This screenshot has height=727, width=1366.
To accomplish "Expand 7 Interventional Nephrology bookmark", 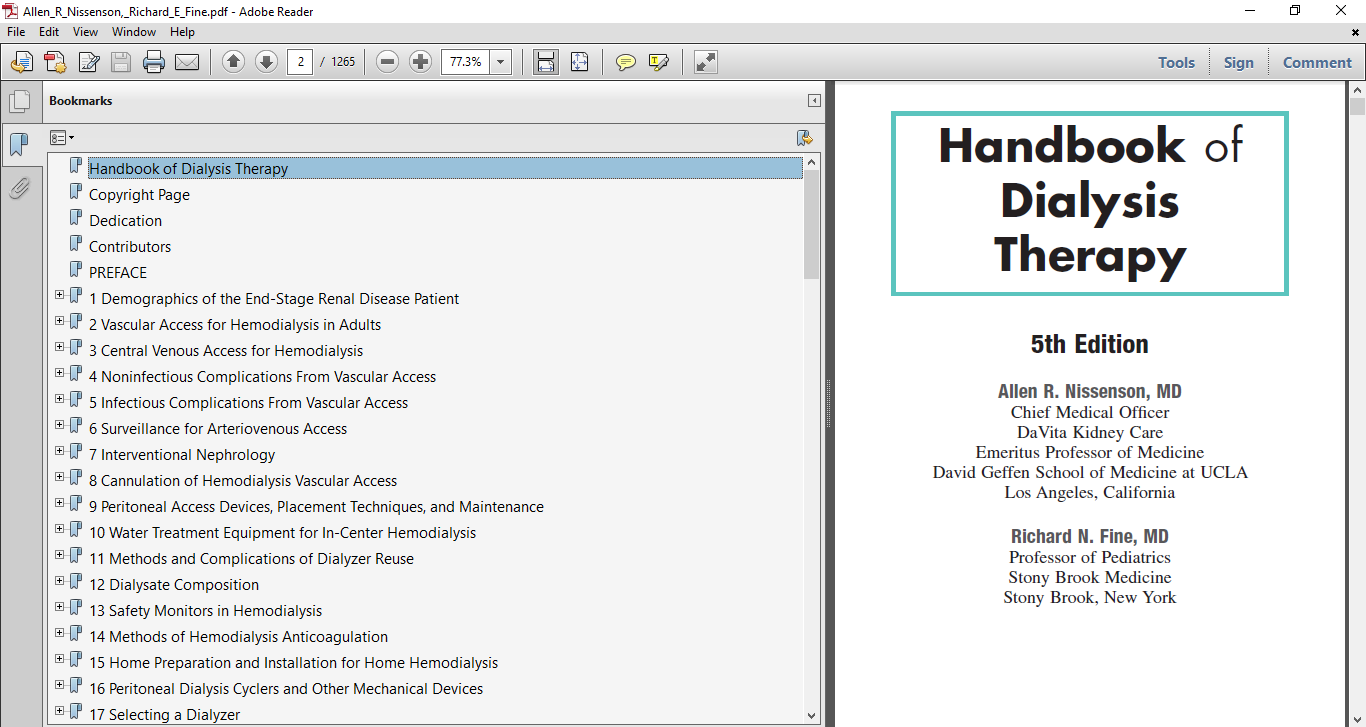I will pos(59,451).
